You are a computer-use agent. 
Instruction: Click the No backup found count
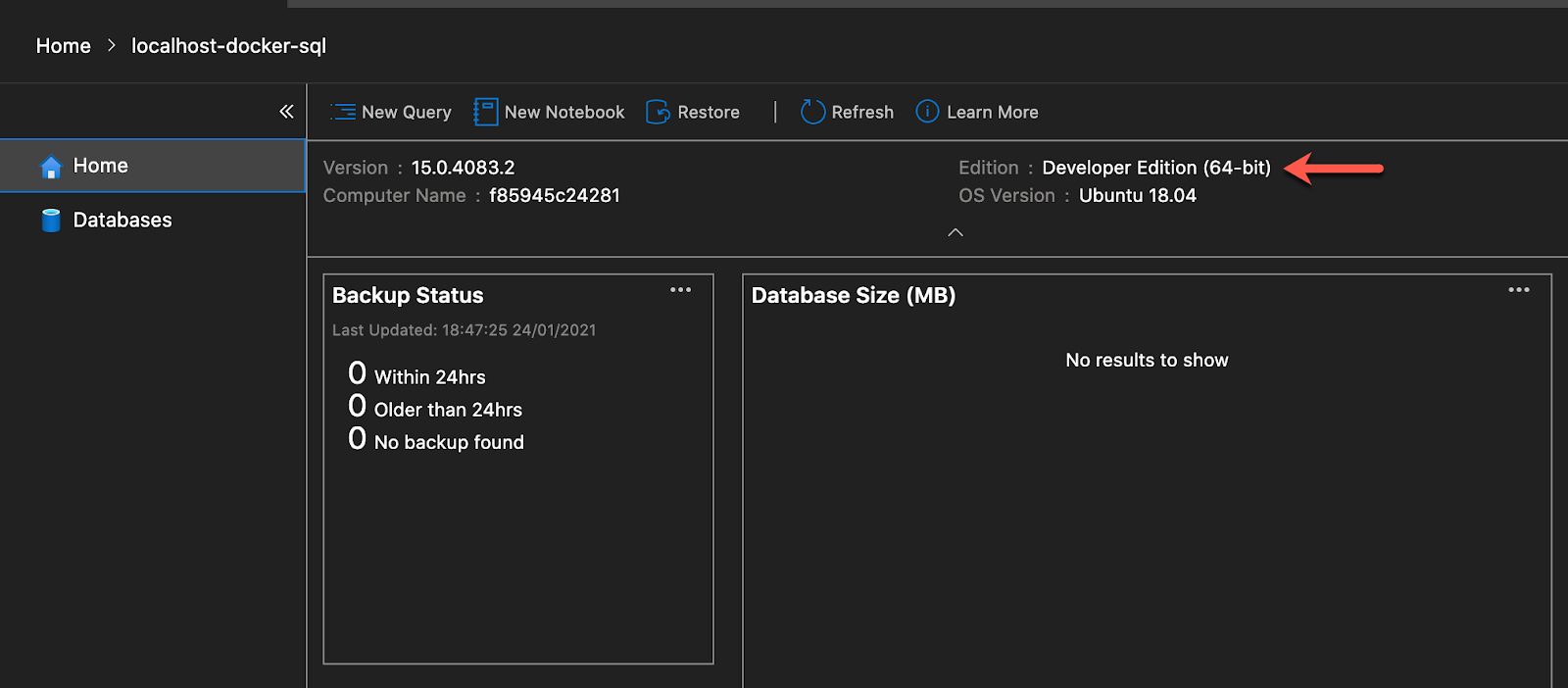click(x=358, y=439)
